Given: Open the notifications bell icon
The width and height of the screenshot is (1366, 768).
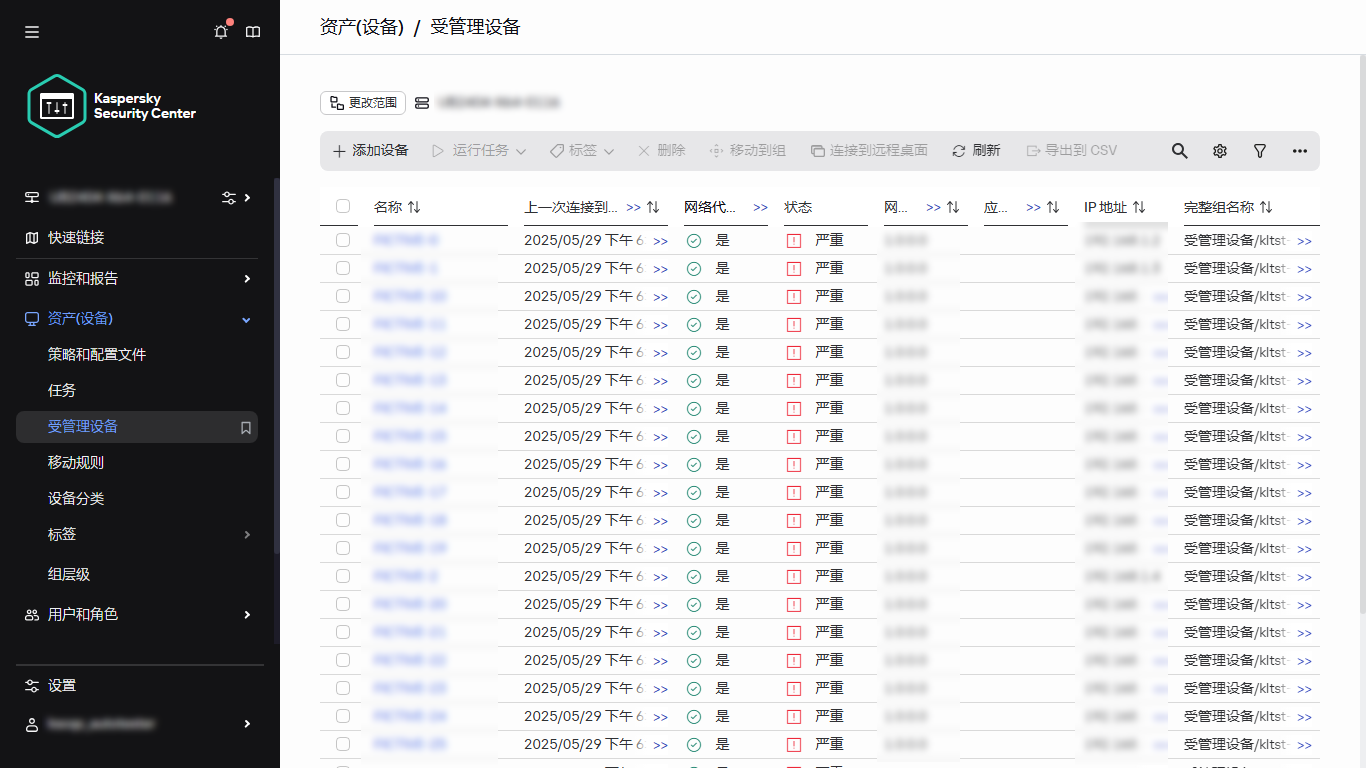Looking at the screenshot, I should tap(220, 31).
